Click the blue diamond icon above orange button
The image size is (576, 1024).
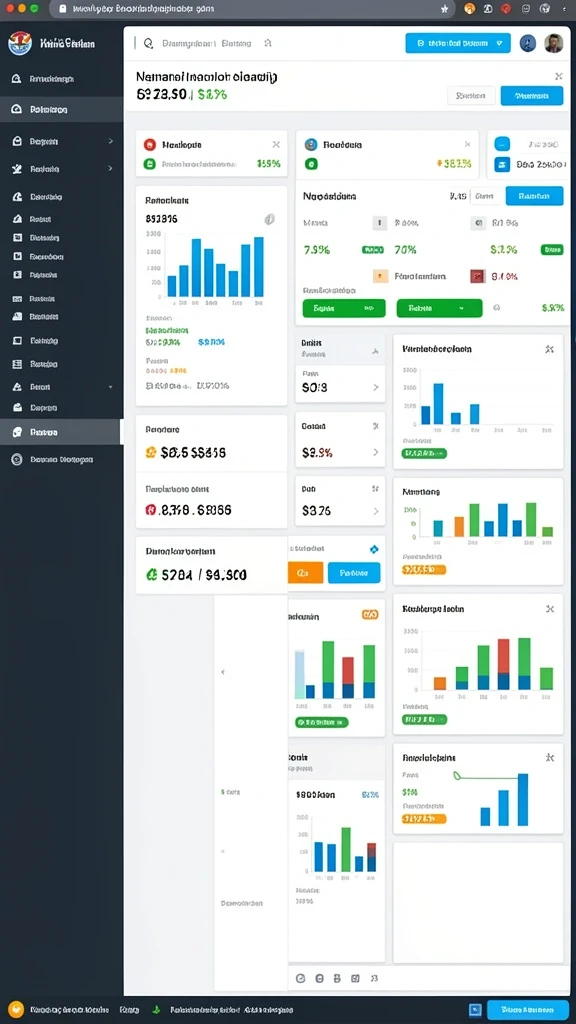[x=374, y=550]
